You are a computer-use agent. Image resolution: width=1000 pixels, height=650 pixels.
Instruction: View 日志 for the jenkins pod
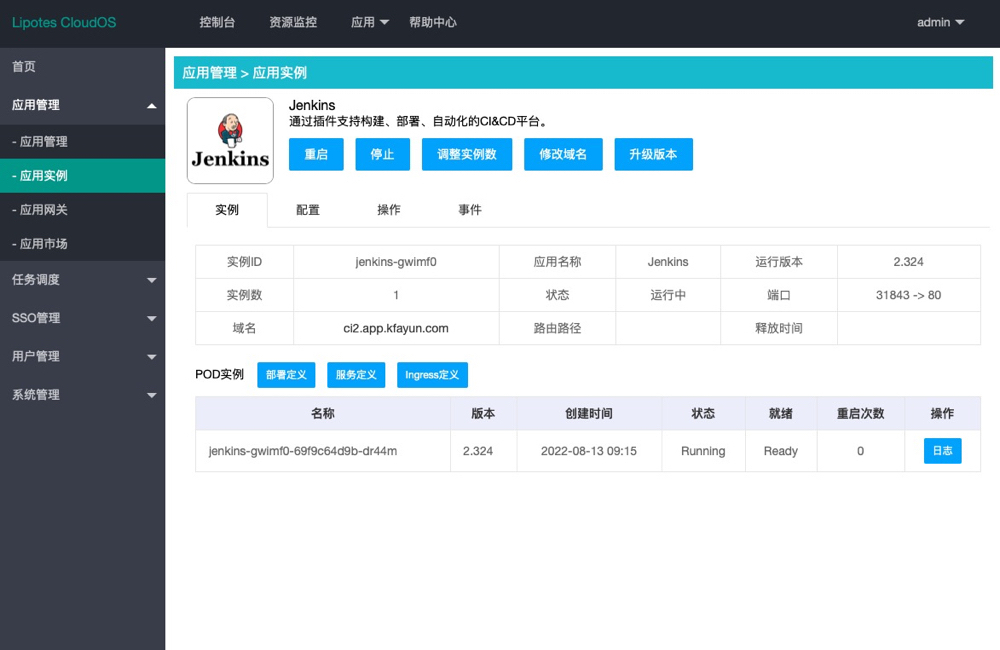(x=942, y=451)
